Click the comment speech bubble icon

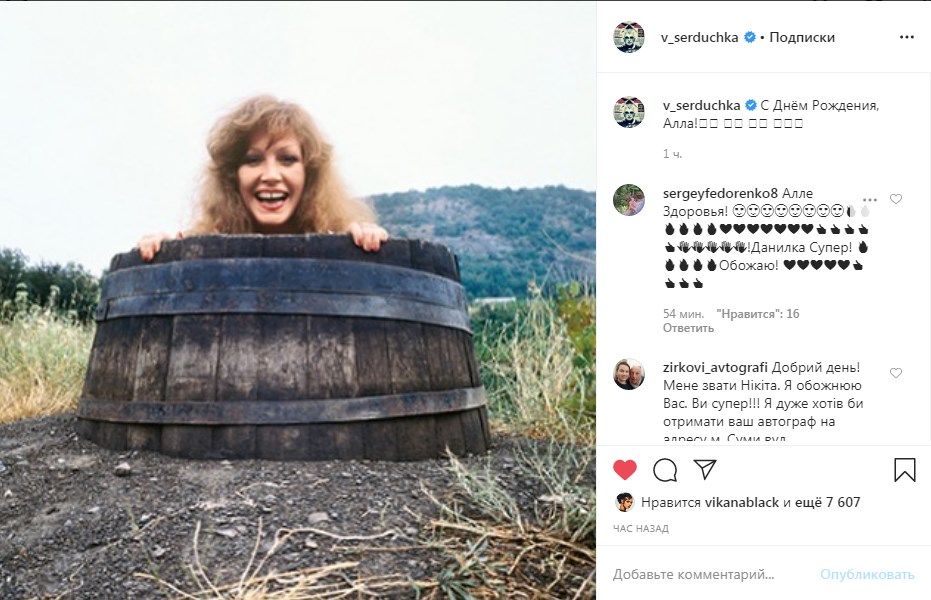pos(665,470)
